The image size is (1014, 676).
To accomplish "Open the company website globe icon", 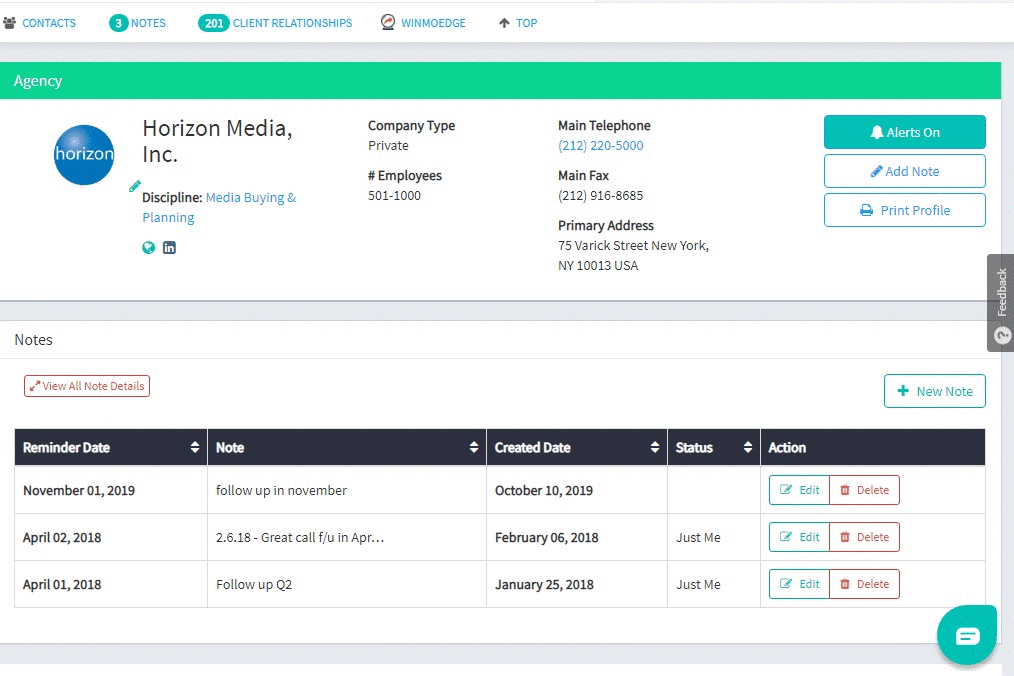I will coord(149,248).
